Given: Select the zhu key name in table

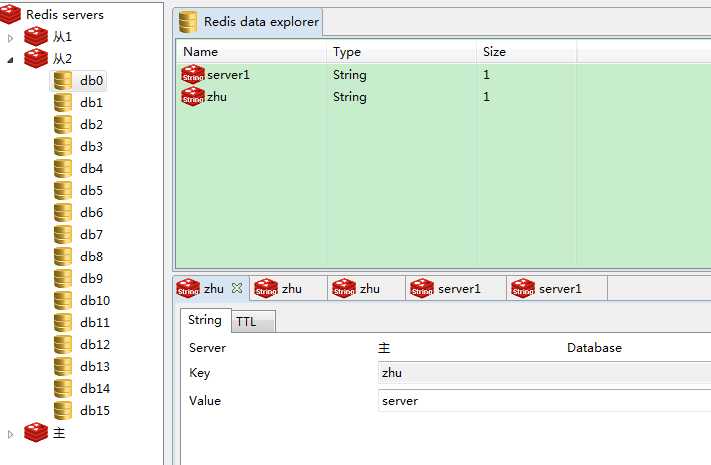Looking at the screenshot, I should pos(217,97).
